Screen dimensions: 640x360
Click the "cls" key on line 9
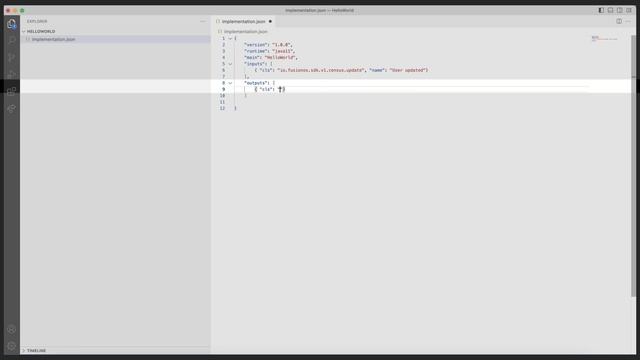pos(266,89)
